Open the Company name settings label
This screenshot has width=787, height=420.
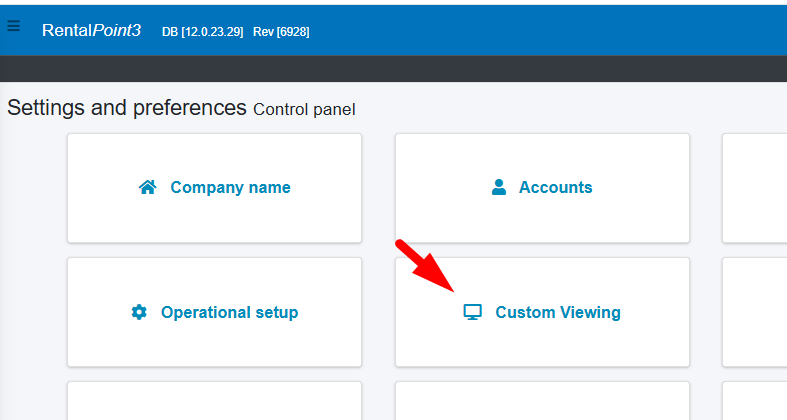coord(230,188)
